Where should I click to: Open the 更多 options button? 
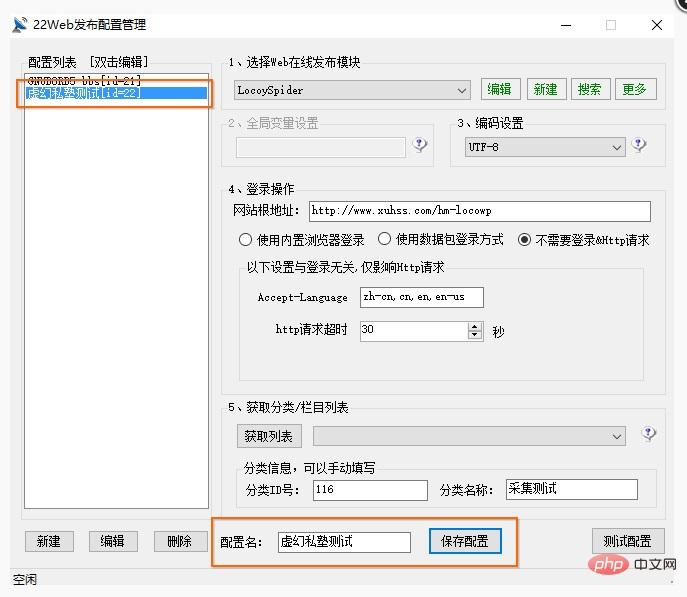635,89
